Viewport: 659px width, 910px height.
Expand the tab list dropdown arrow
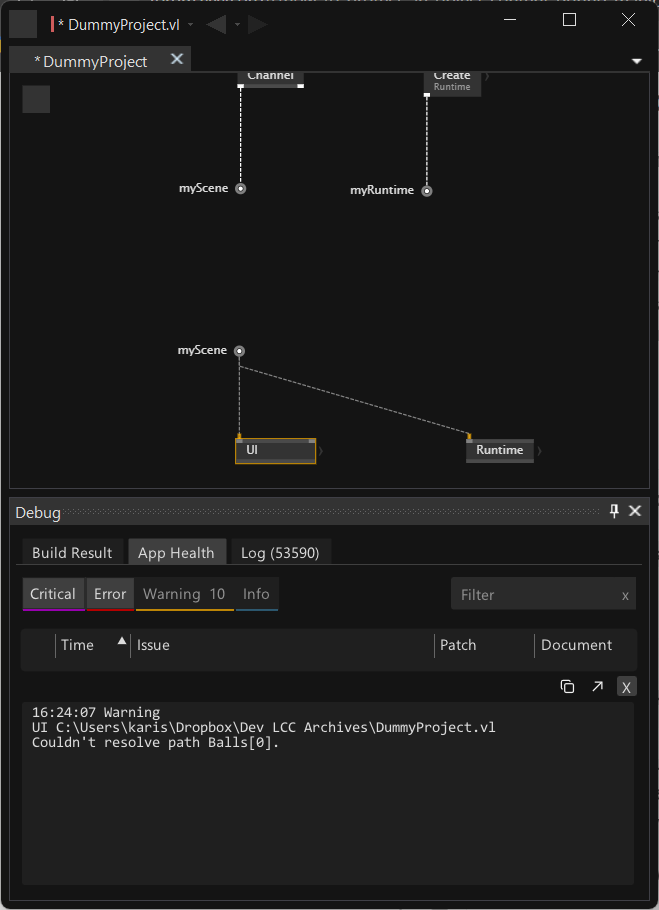(x=637, y=61)
